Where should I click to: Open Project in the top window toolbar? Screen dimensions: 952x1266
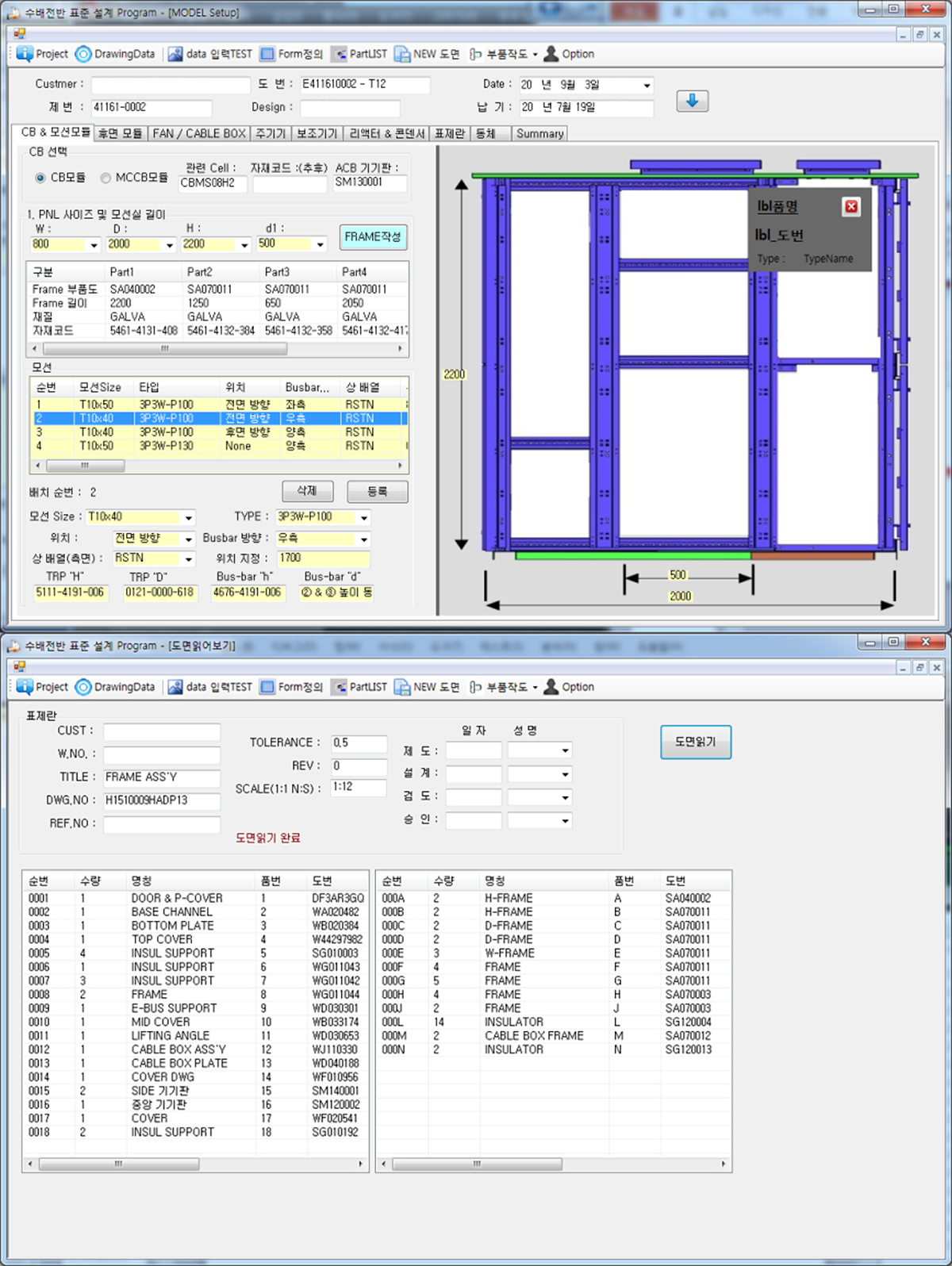(43, 54)
